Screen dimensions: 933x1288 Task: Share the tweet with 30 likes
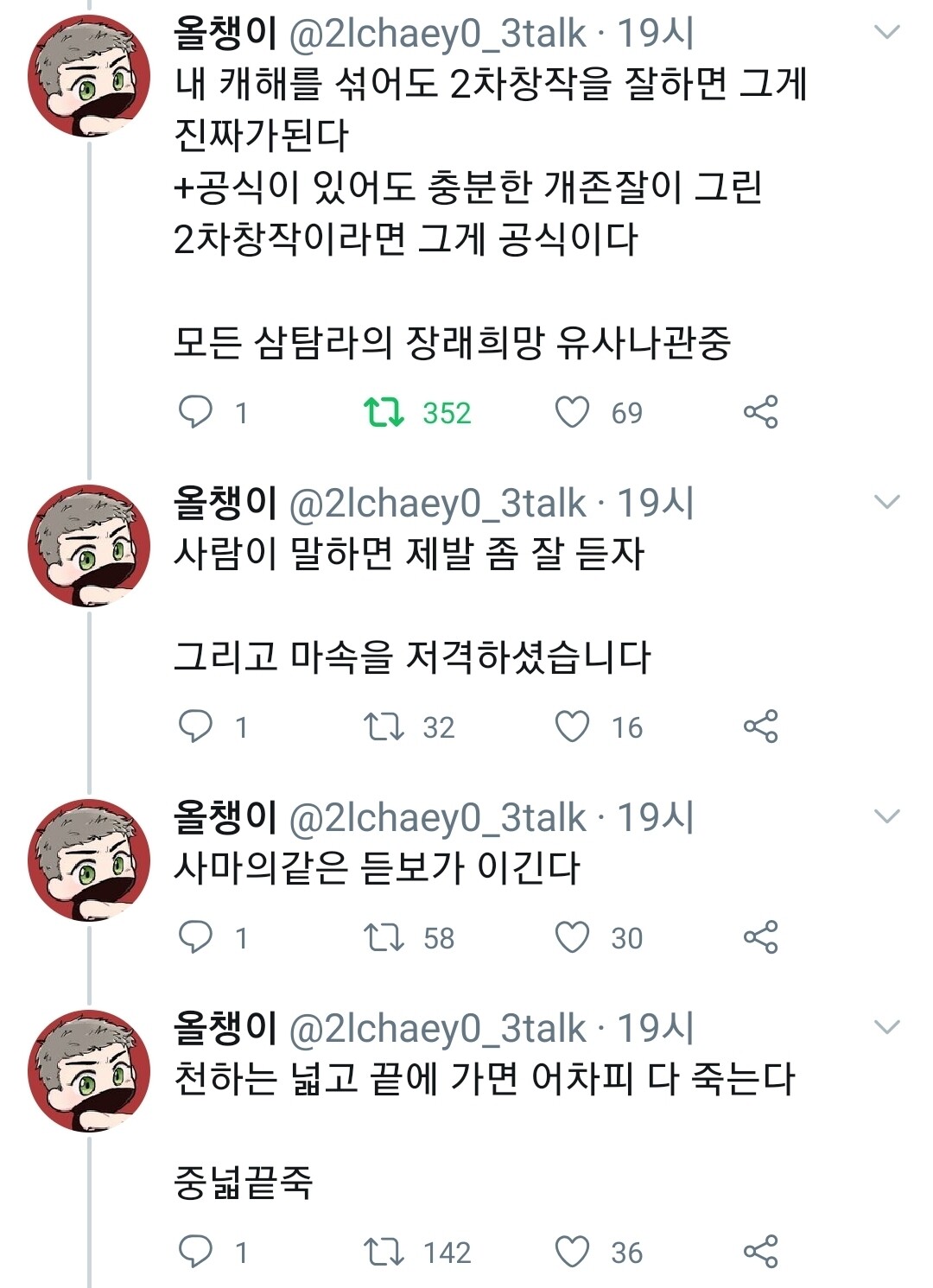pyautogui.click(x=760, y=937)
